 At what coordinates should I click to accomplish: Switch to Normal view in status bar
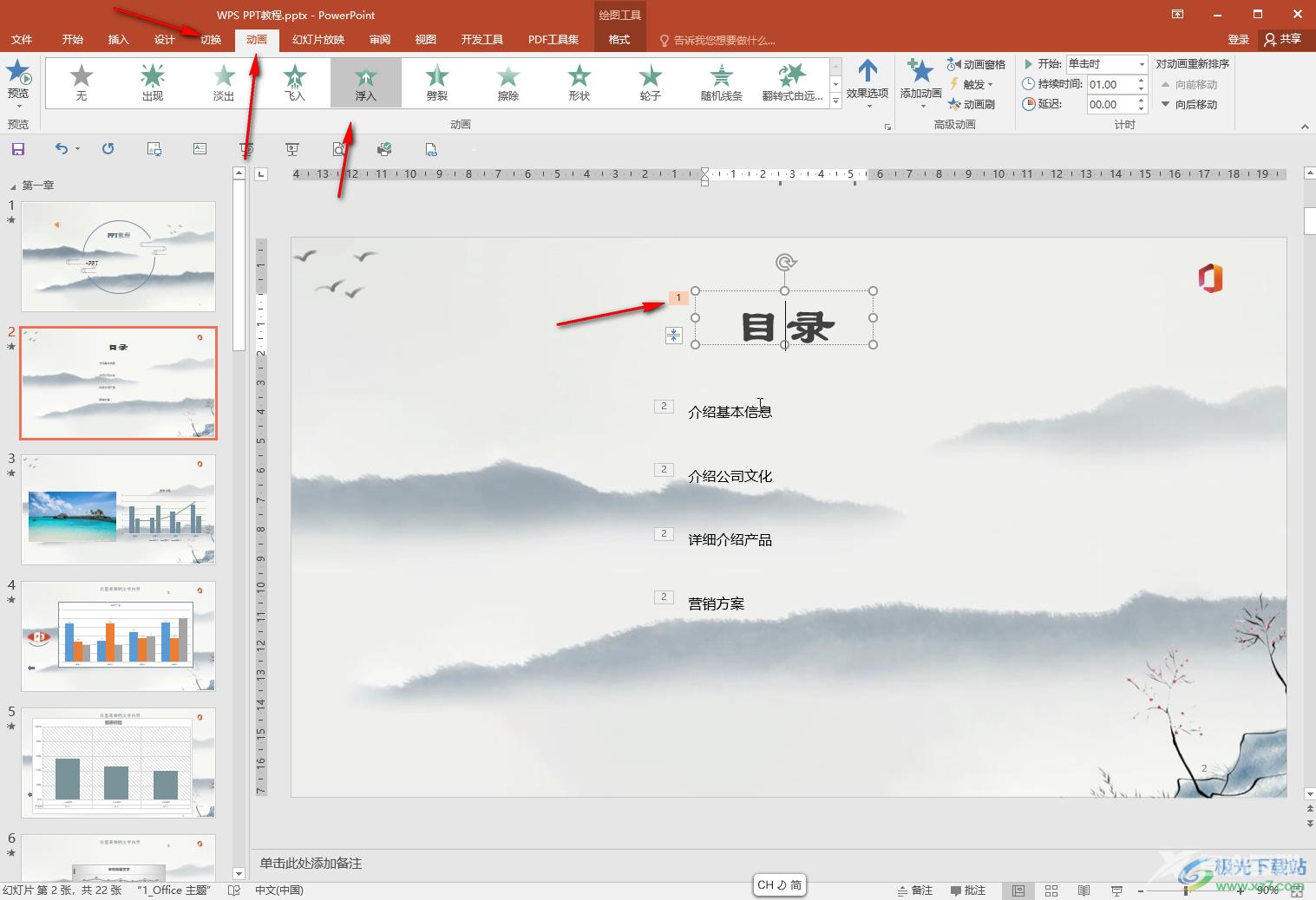pos(1018,890)
